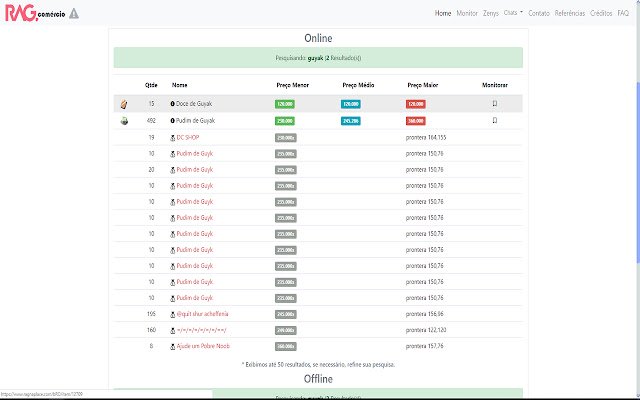This screenshot has height=400, width=640.
Task: Click the Pesquisando guyak results banner
Action: pos(318,58)
